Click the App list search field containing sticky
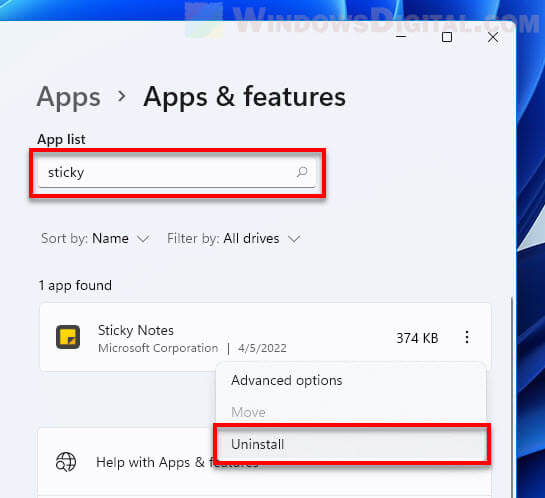 pos(177,173)
